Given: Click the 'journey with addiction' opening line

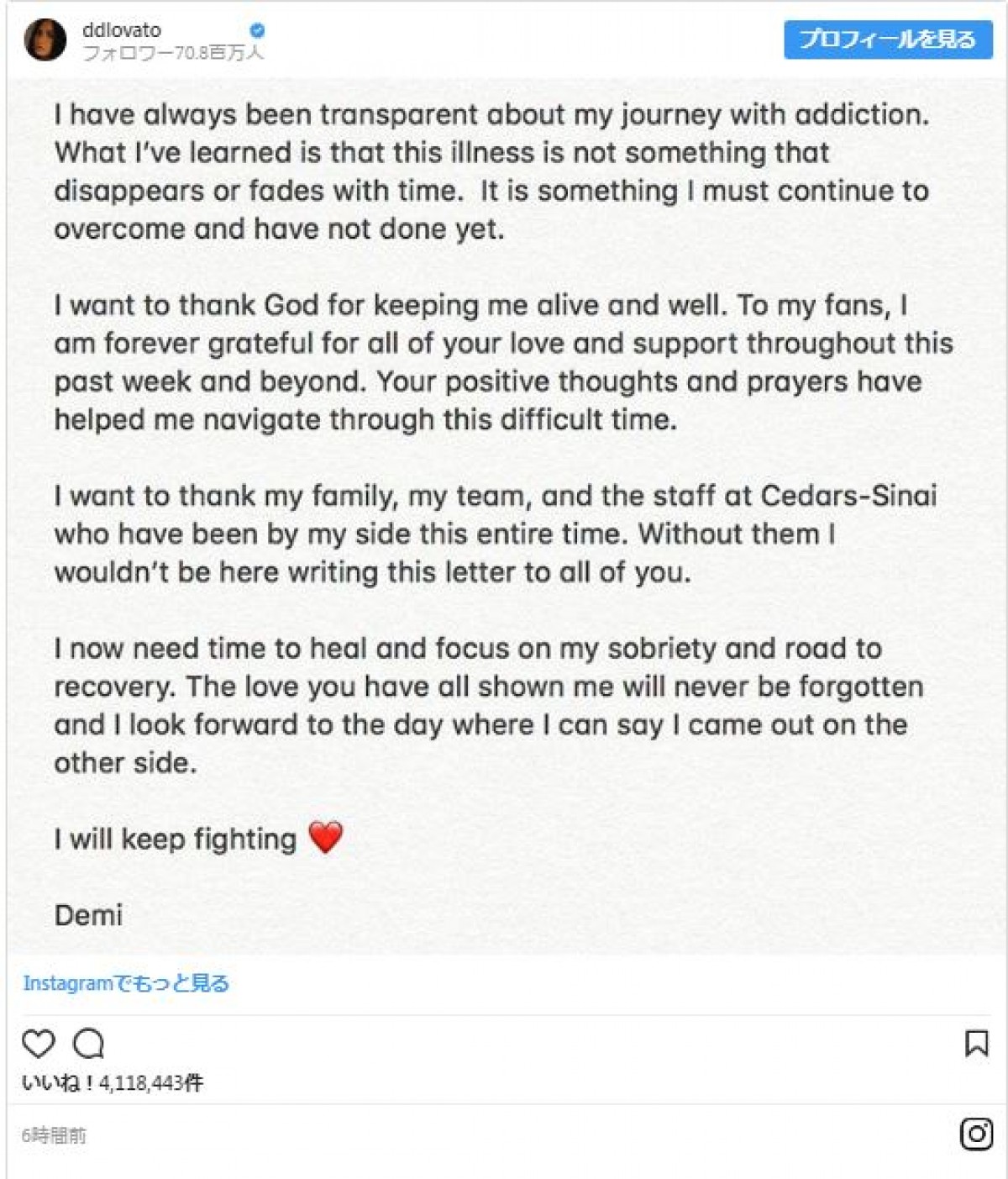Looking at the screenshot, I should pos(491,114).
